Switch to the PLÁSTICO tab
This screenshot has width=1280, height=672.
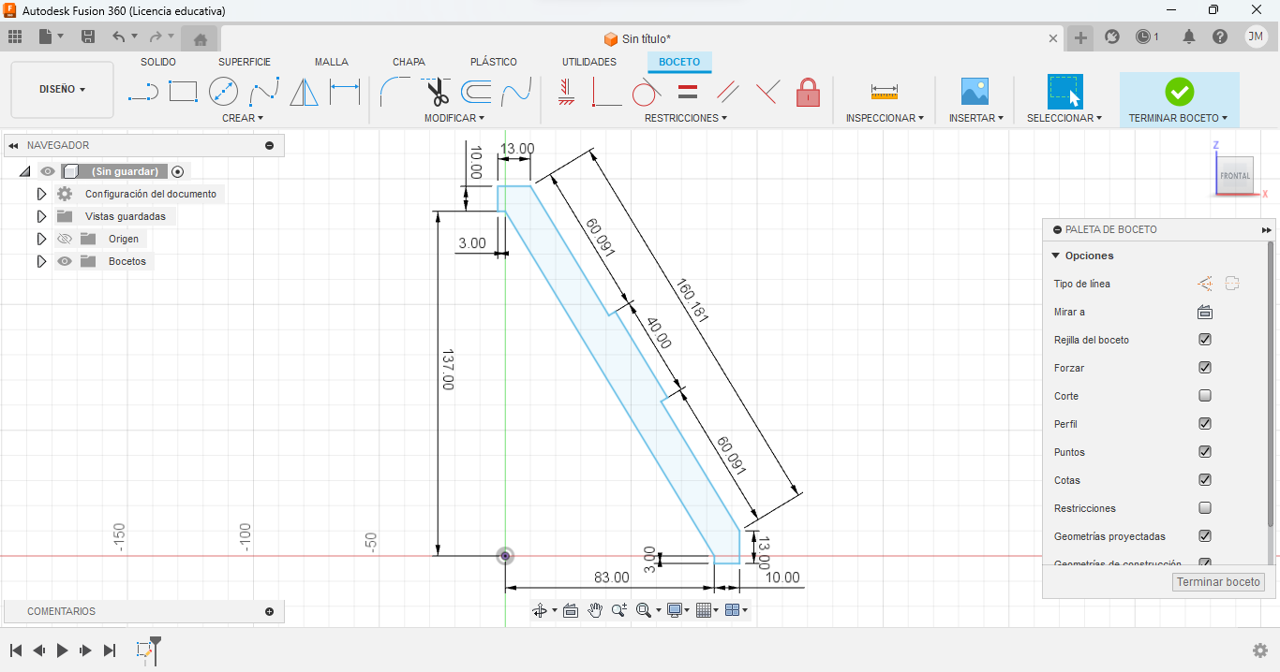click(494, 62)
